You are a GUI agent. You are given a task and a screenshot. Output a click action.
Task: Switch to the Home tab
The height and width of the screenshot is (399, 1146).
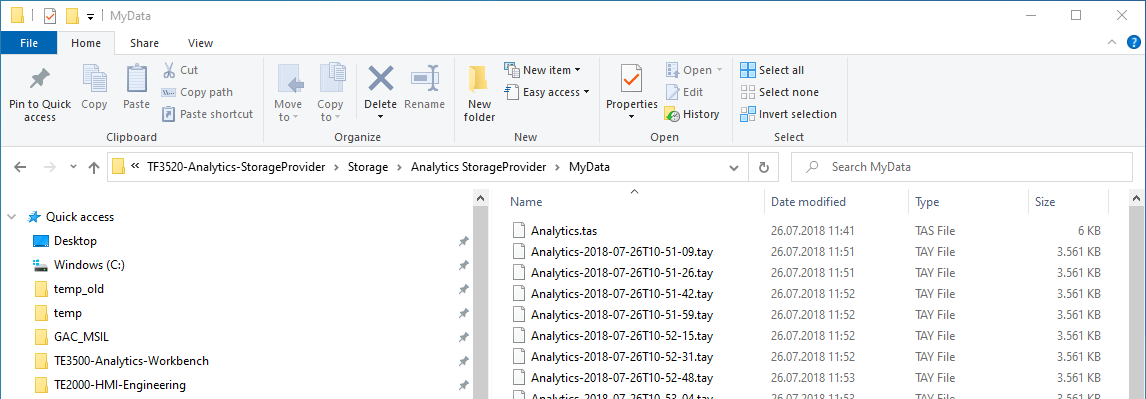pyautogui.click(x=86, y=43)
